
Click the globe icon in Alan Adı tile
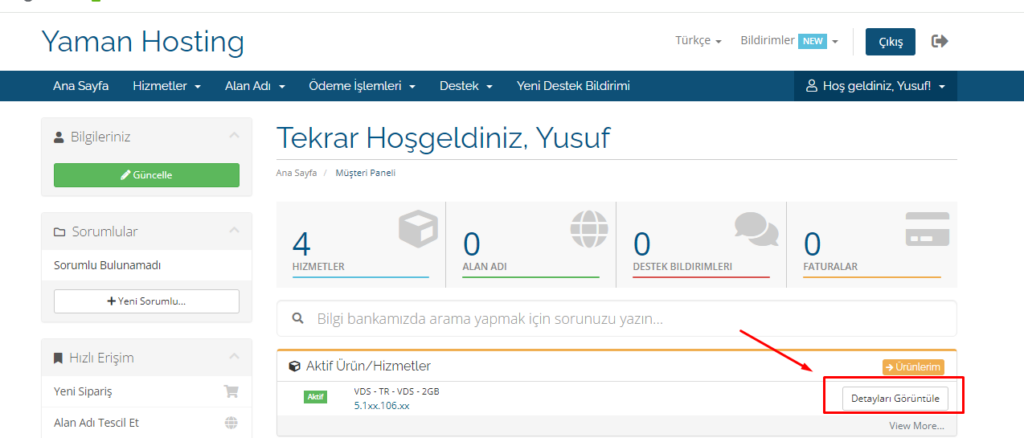[589, 229]
